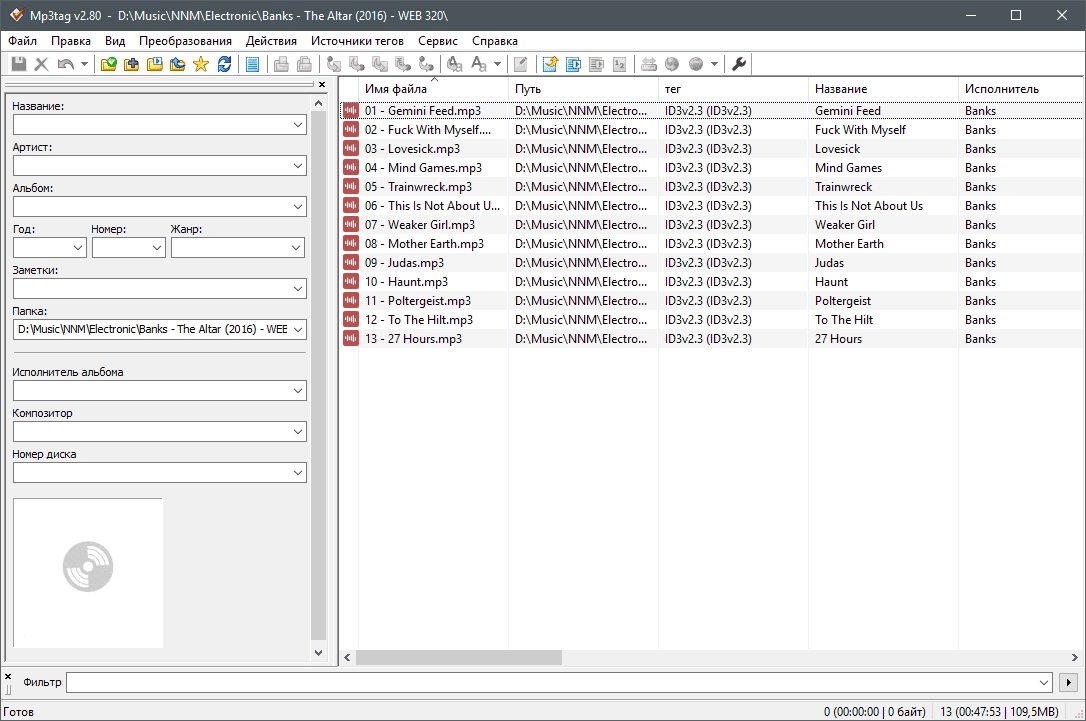Viewport: 1086px width, 721px height.
Task: Open the Вид menu
Action: [x=115, y=41]
